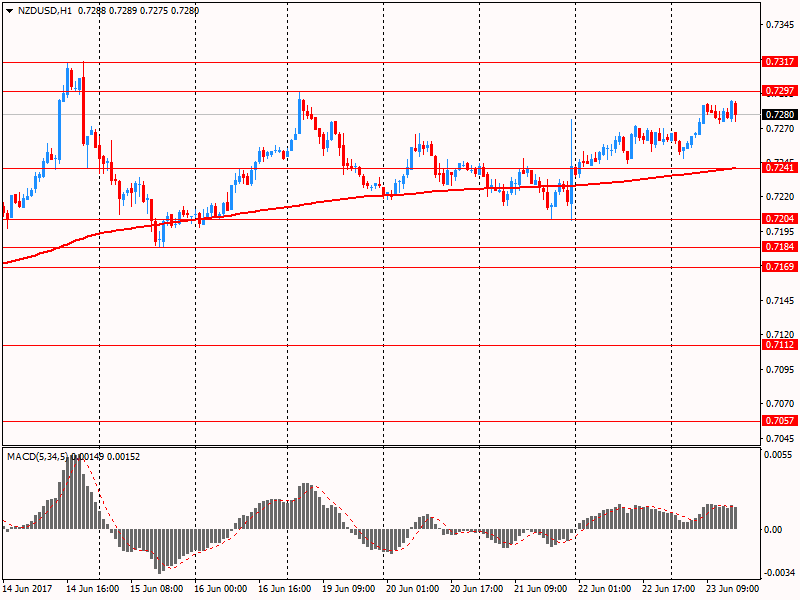Select the 0.7145 price axis value
The width and height of the screenshot is (800, 600).
point(780,301)
